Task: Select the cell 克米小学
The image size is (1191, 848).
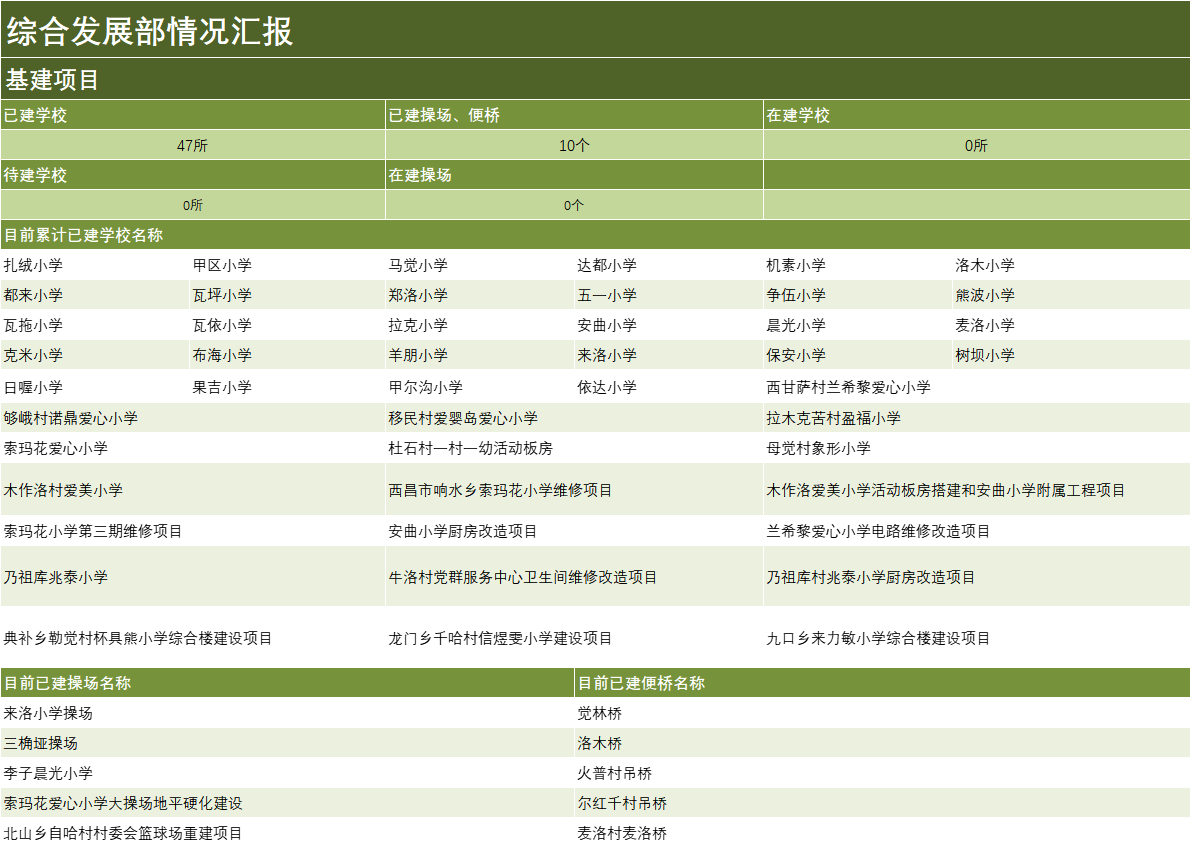Action: click(95, 355)
